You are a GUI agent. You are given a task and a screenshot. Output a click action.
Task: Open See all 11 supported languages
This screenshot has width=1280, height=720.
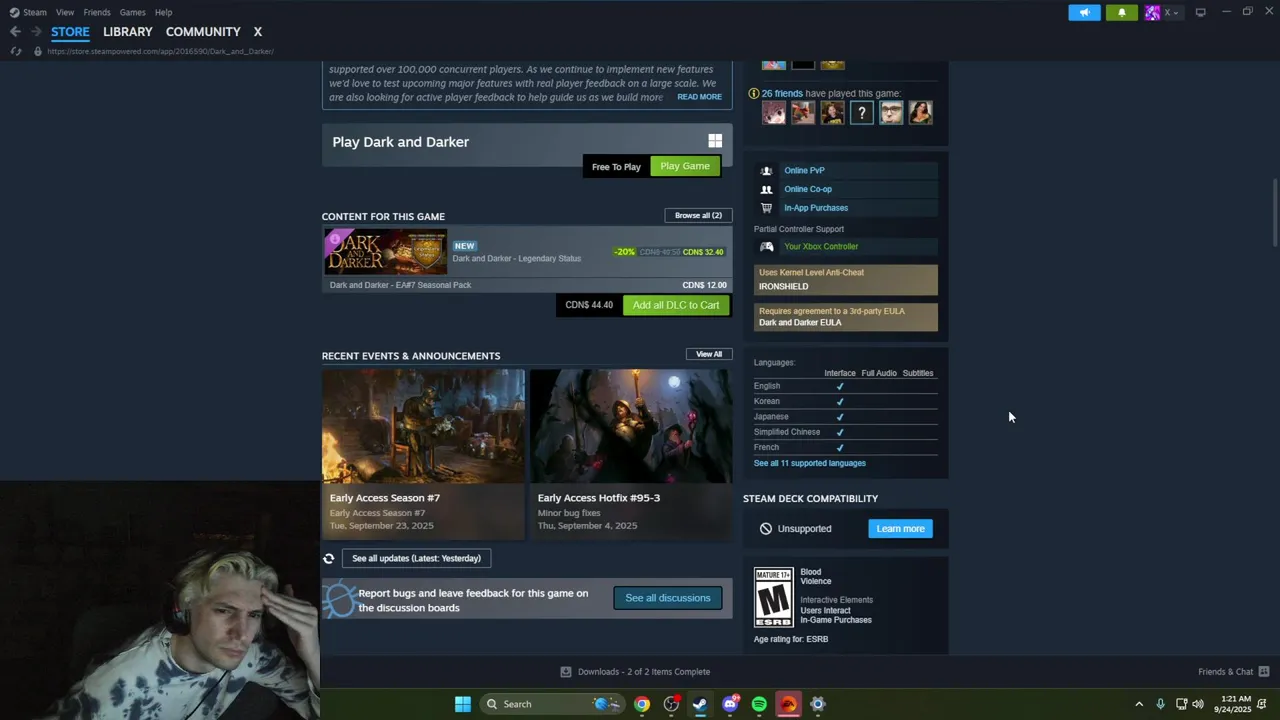coord(810,463)
